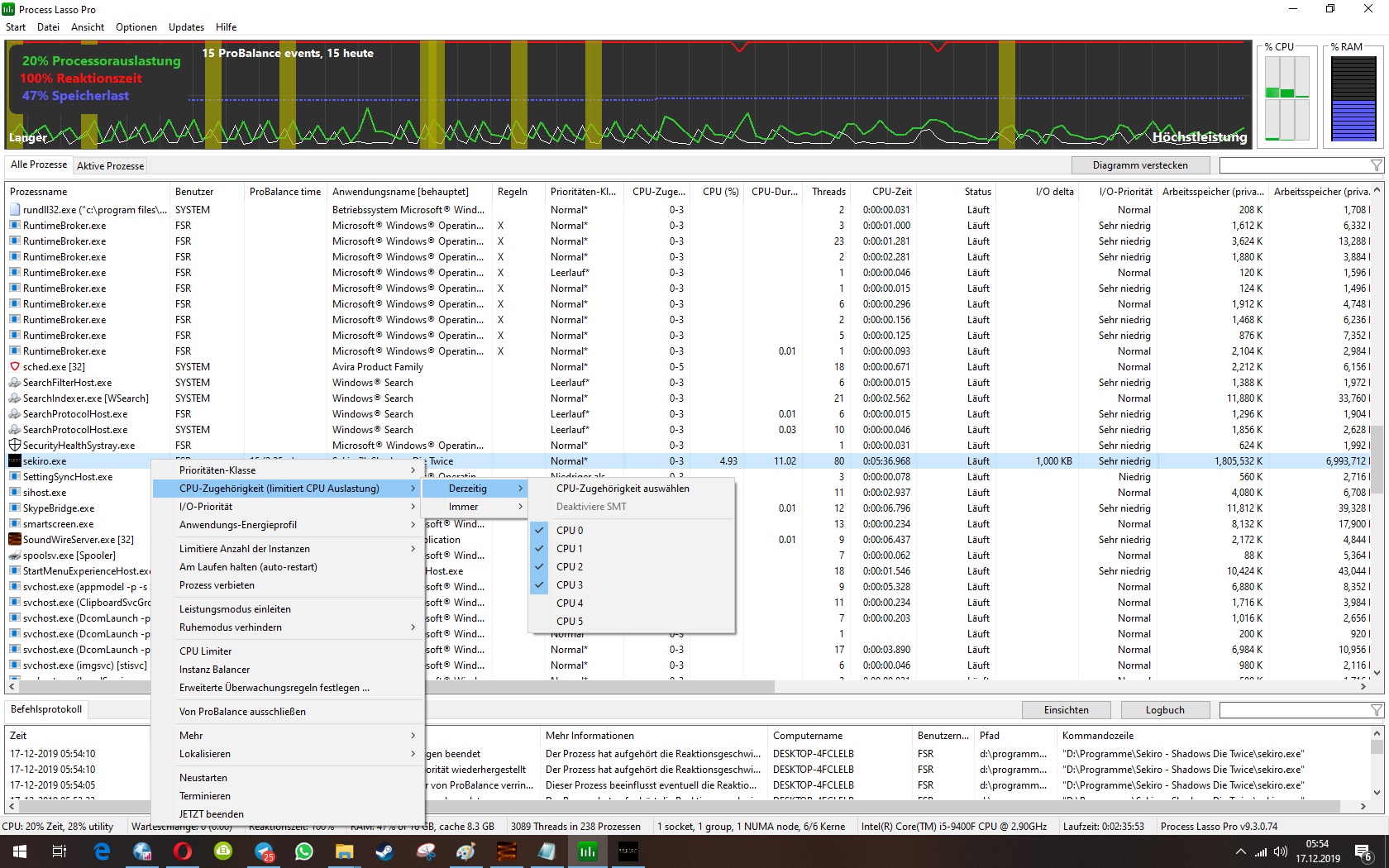1389x868 pixels.
Task: Open Opera browser from the taskbar
Action: (183, 851)
